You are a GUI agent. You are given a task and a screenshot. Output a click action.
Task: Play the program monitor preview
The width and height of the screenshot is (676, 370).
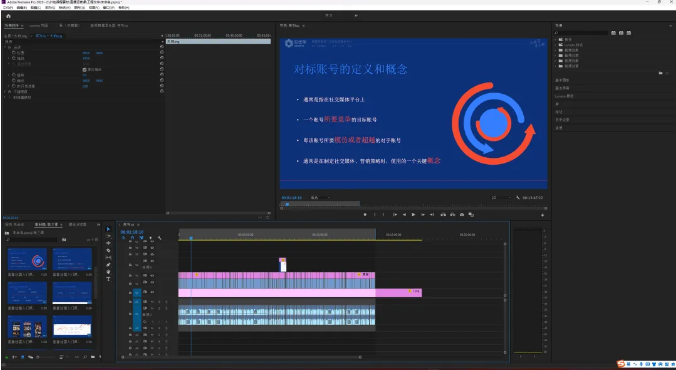coord(413,214)
